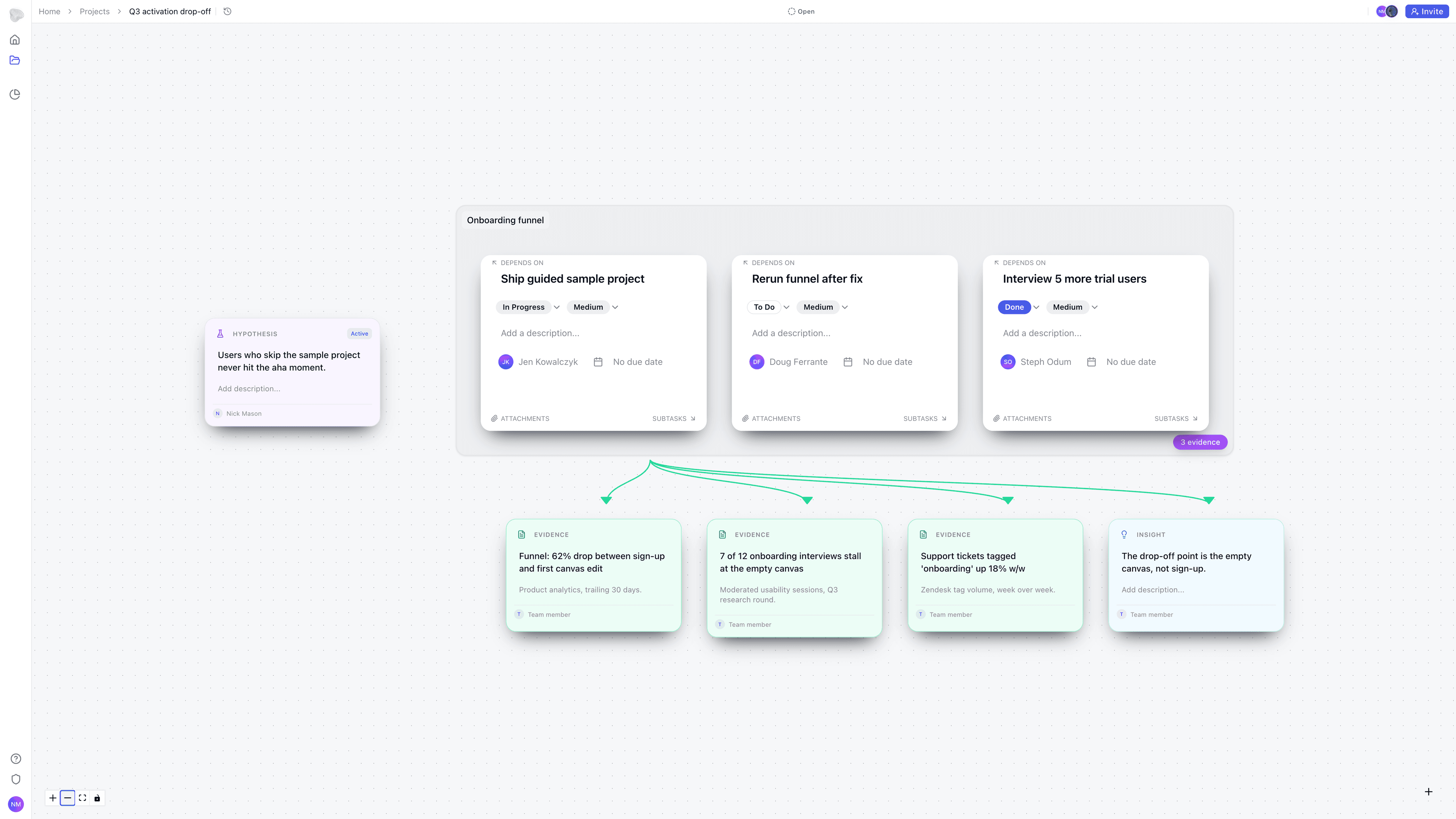Click the calendar icon on Interview 5 more trial users
This screenshot has width=1456, height=819.
click(x=1092, y=362)
